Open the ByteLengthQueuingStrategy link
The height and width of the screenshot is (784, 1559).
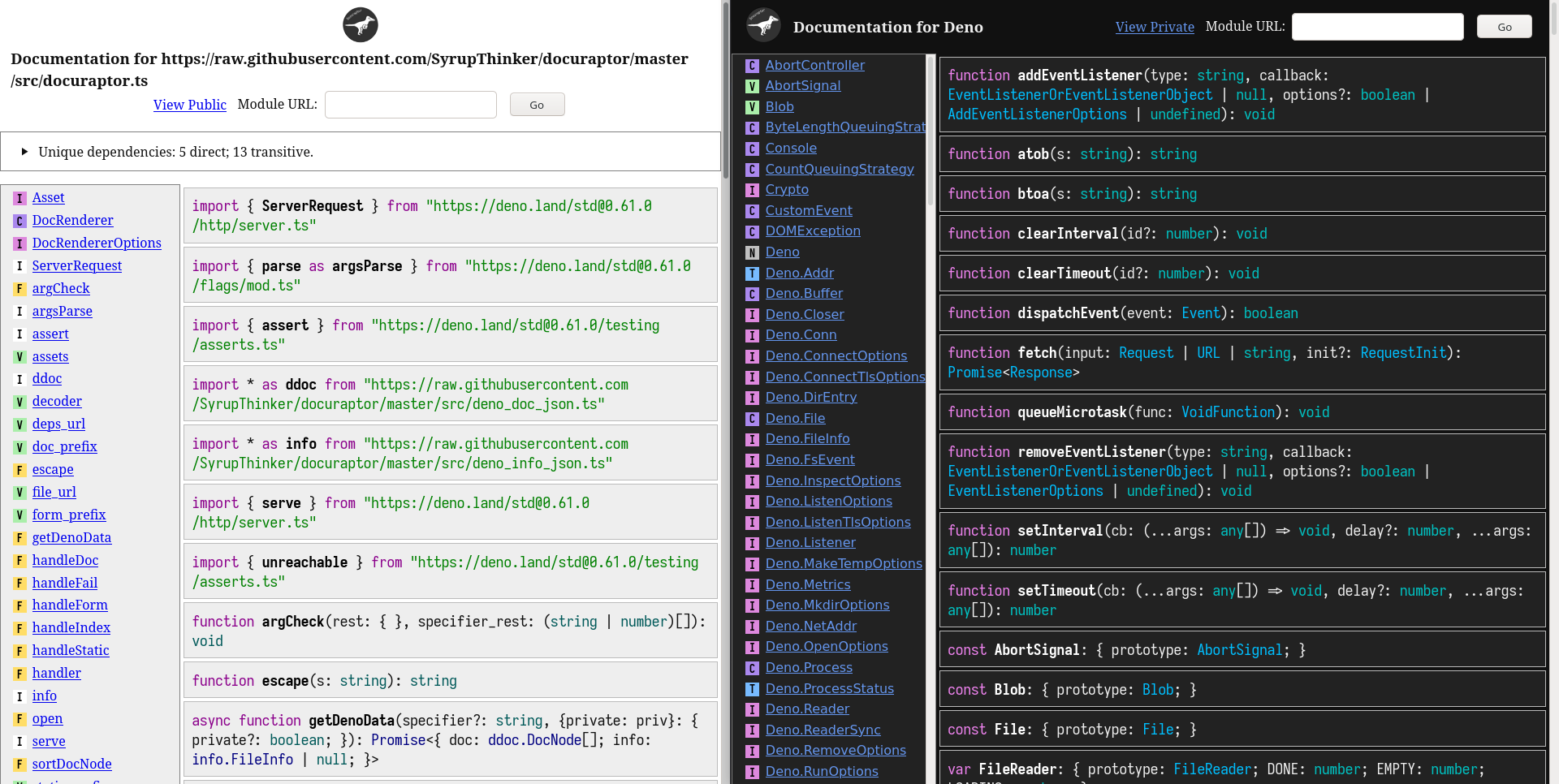pos(845,127)
